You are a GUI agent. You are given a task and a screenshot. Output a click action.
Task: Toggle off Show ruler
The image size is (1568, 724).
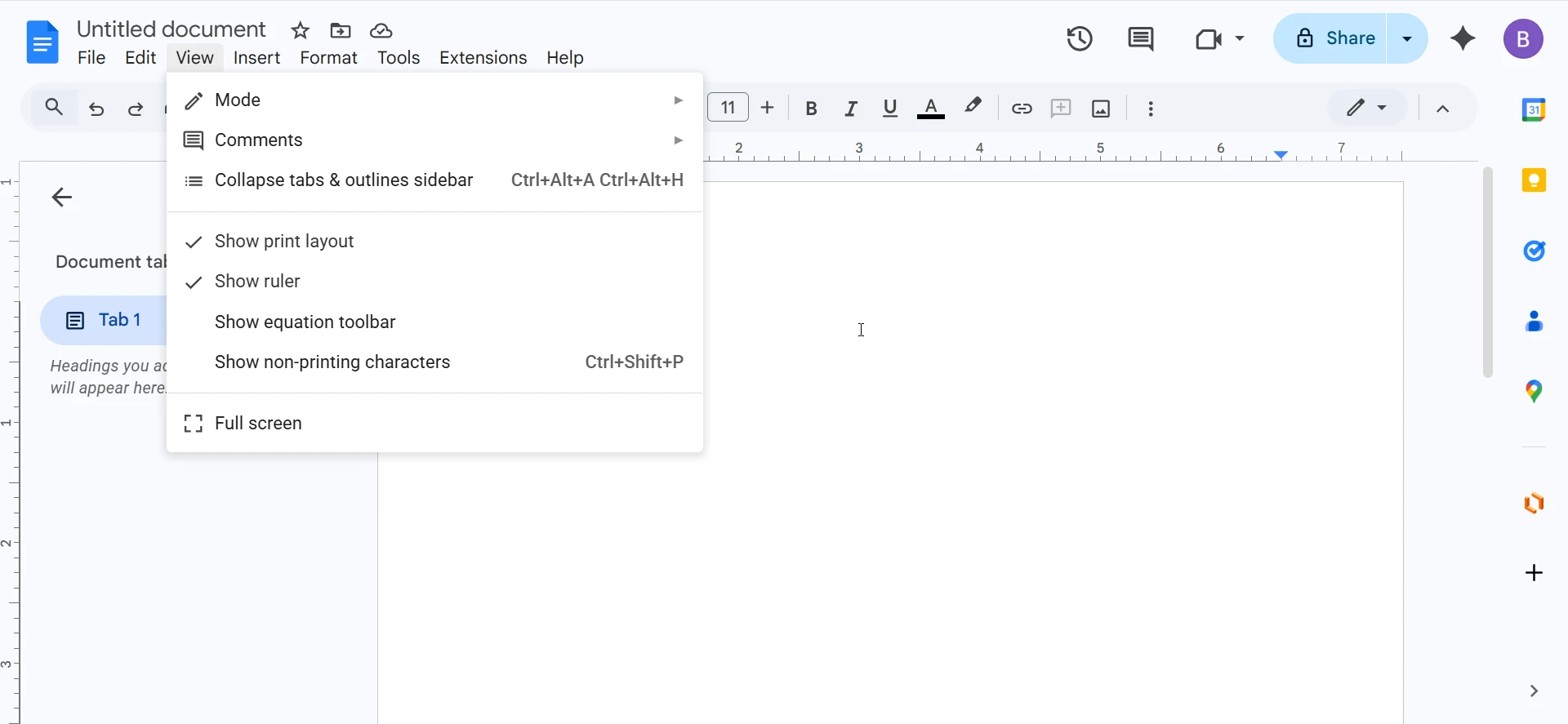(257, 282)
